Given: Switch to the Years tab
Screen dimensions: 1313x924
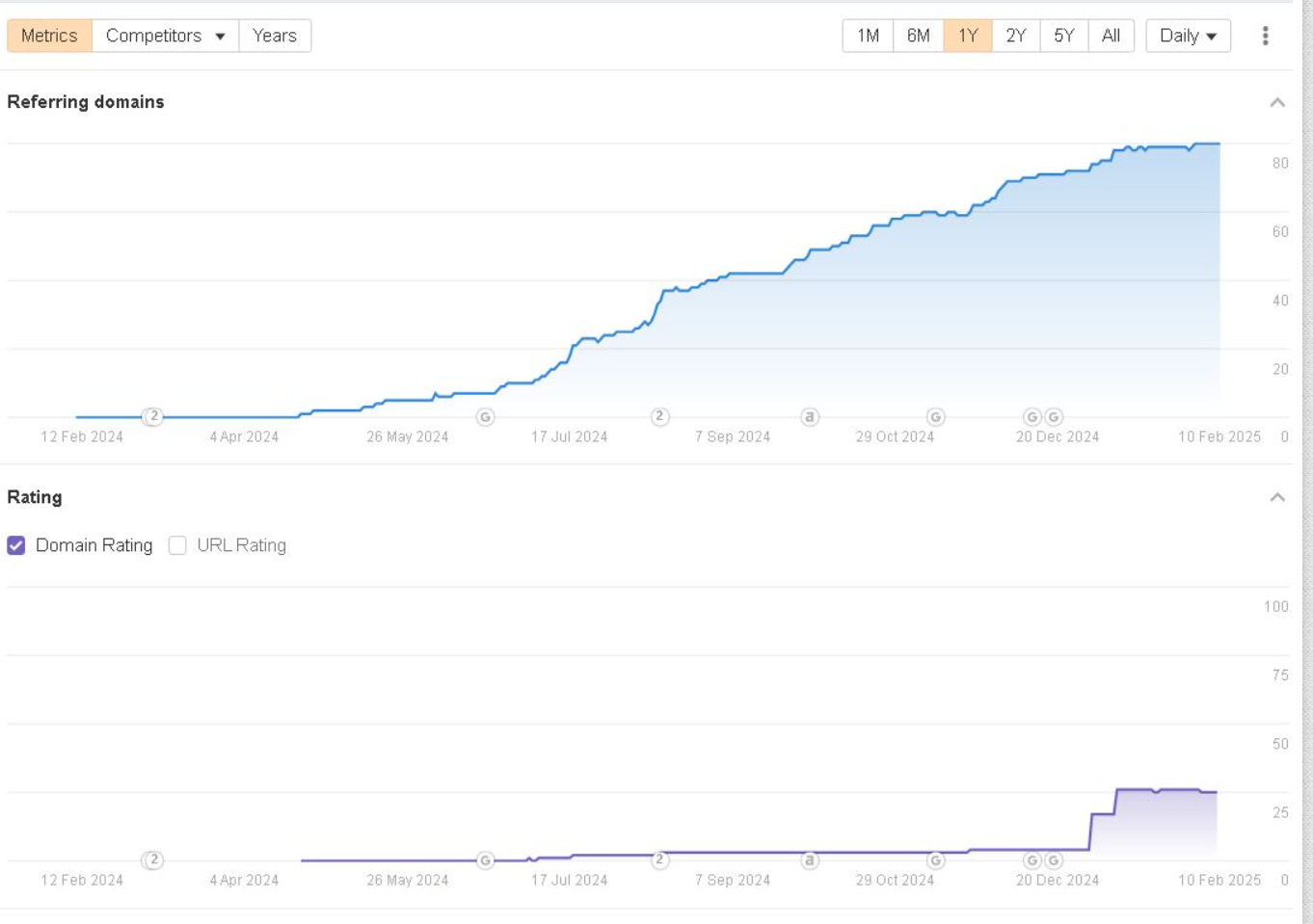Looking at the screenshot, I should (x=275, y=36).
